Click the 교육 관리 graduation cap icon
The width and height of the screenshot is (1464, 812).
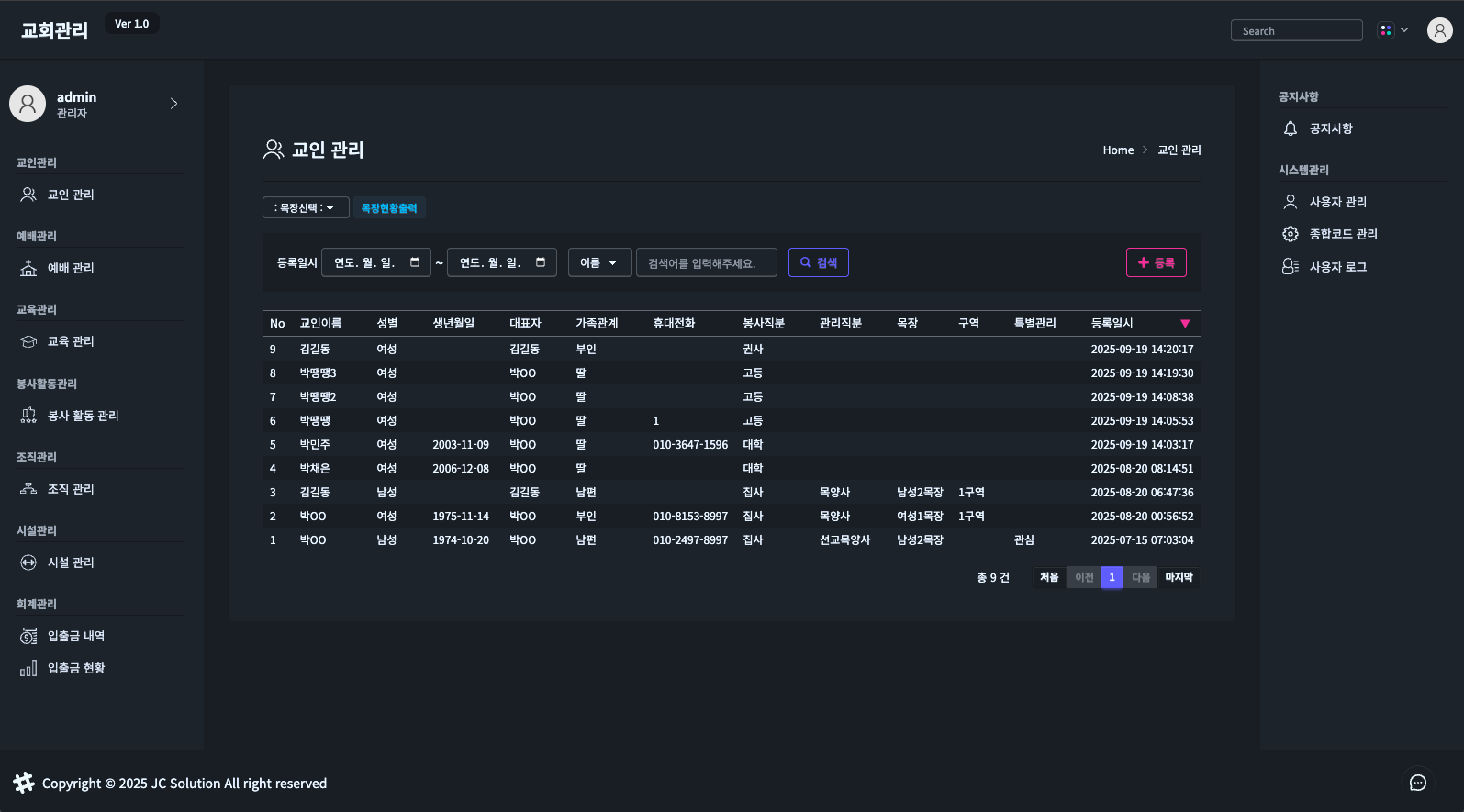28,341
